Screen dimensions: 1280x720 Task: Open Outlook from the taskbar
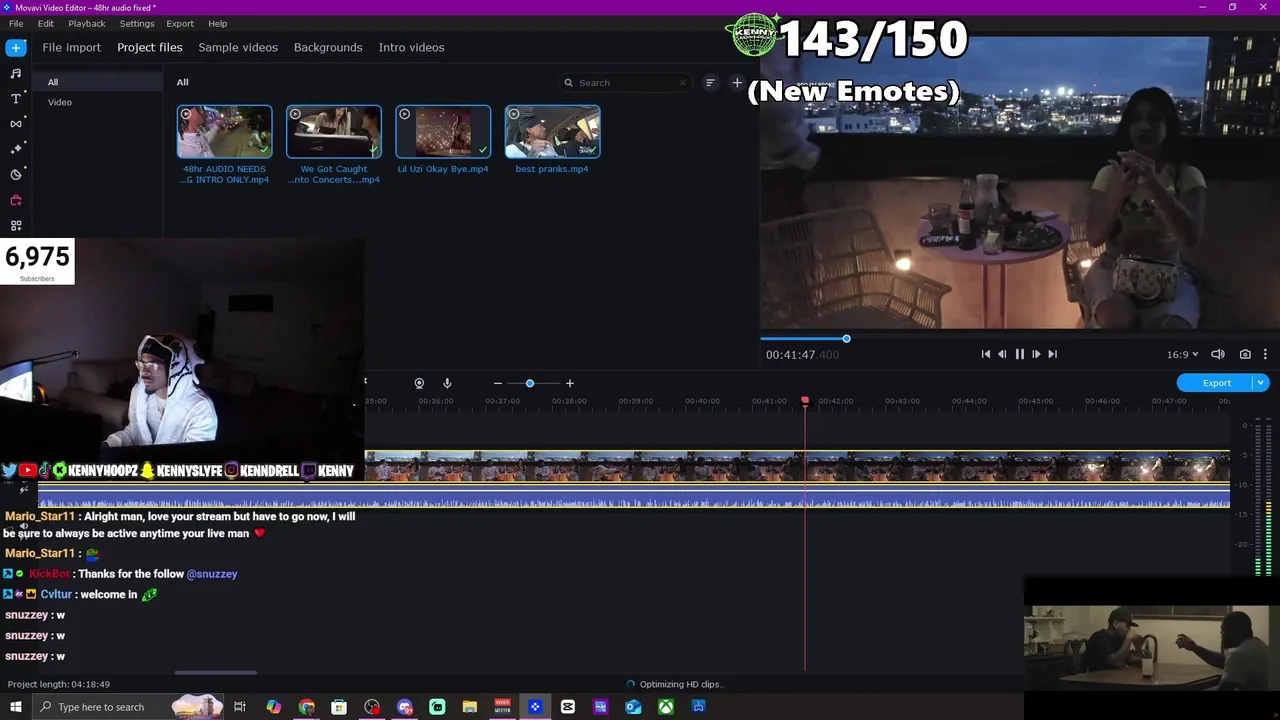click(633, 707)
